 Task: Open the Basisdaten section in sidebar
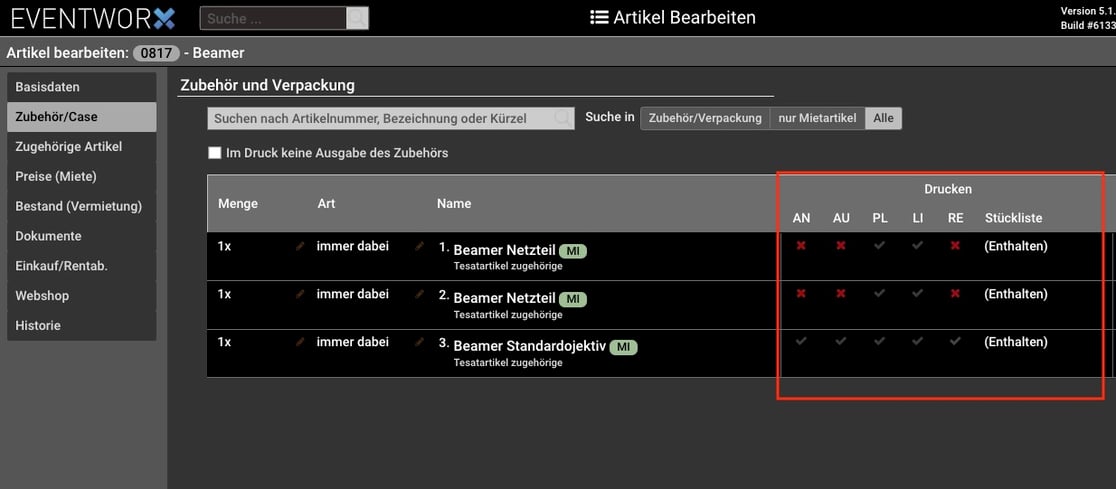pyautogui.click(x=81, y=87)
